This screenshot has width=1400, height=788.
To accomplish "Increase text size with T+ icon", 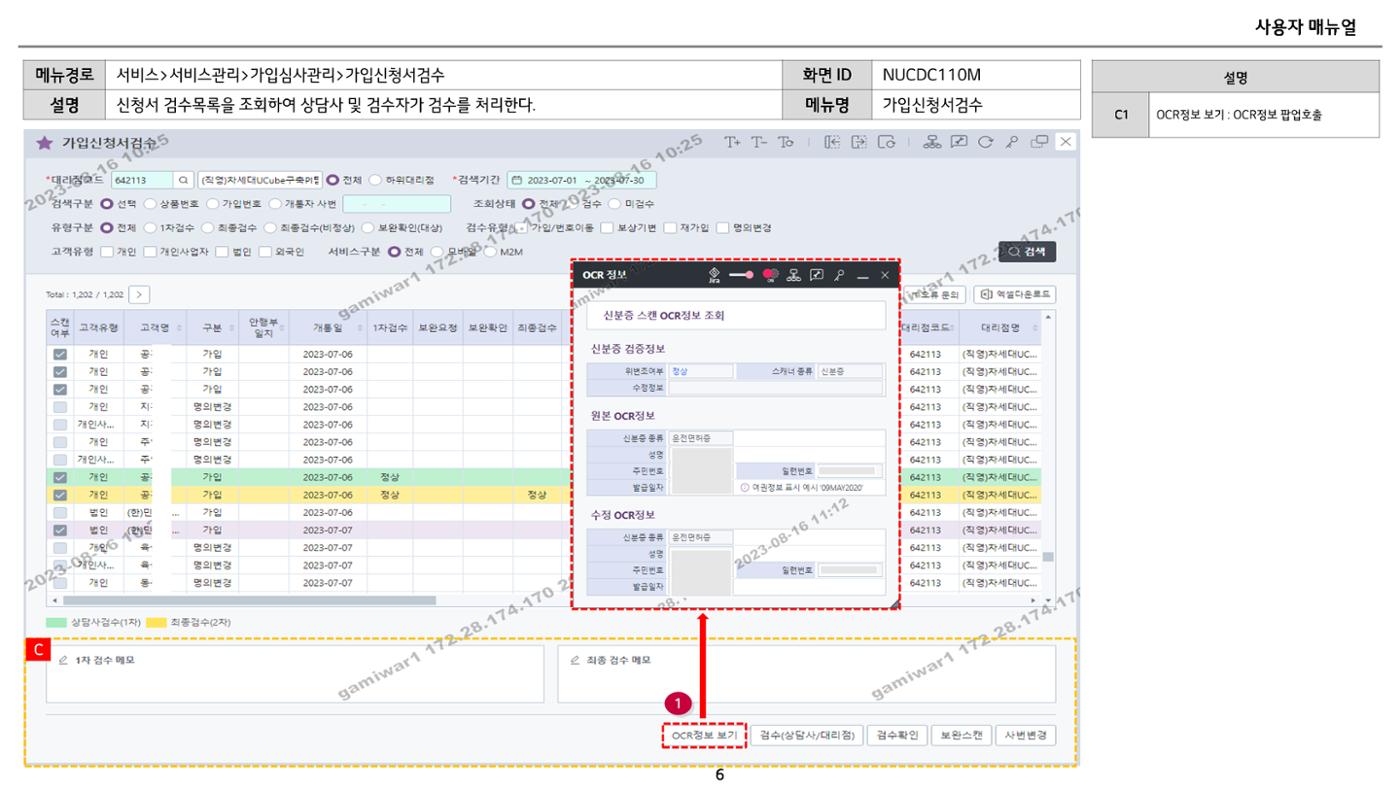I will [x=735, y=143].
